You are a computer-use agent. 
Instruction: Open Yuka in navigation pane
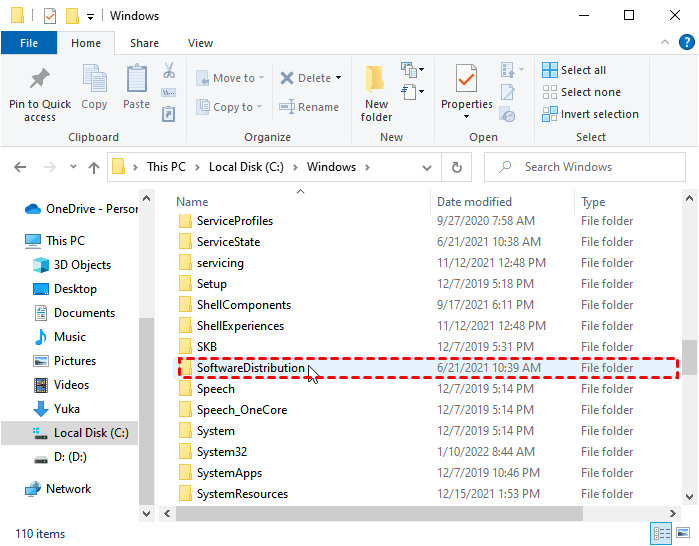point(56,409)
